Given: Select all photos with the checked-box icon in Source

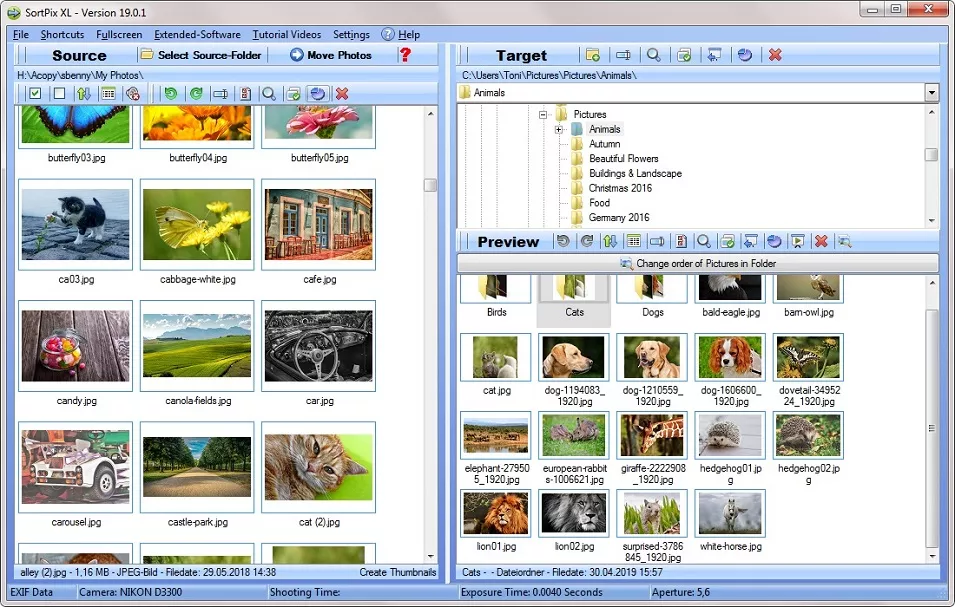Looking at the screenshot, I should (x=35, y=93).
